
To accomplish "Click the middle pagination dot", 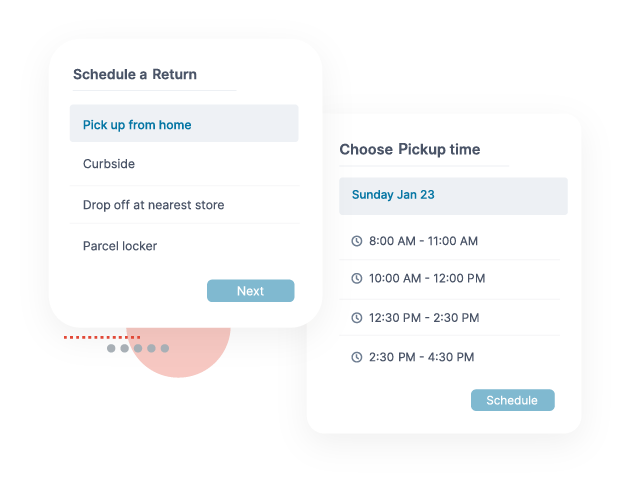I will [138, 348].
